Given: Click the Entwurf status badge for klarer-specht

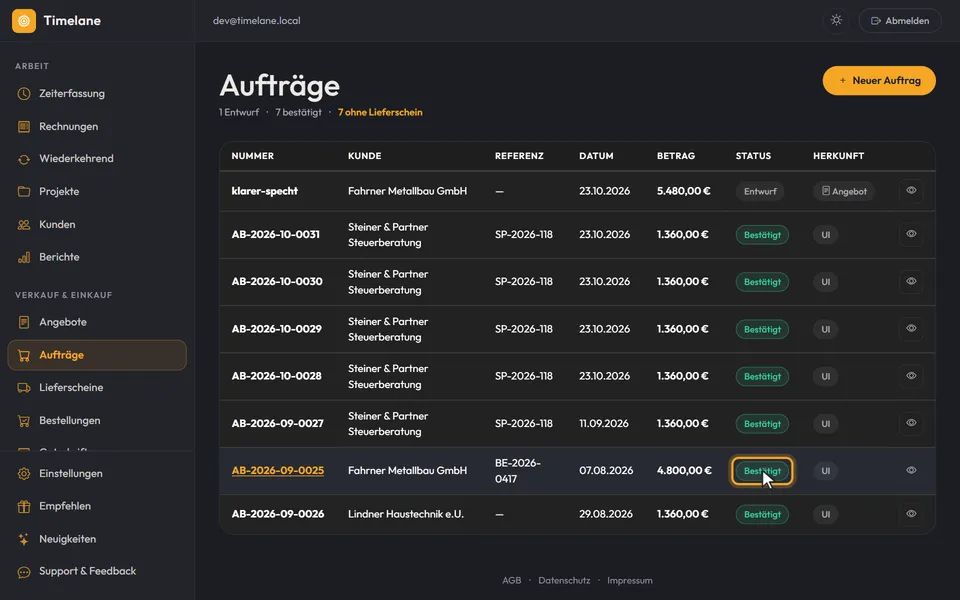Looking at the screenshot, I should (760, 192).
